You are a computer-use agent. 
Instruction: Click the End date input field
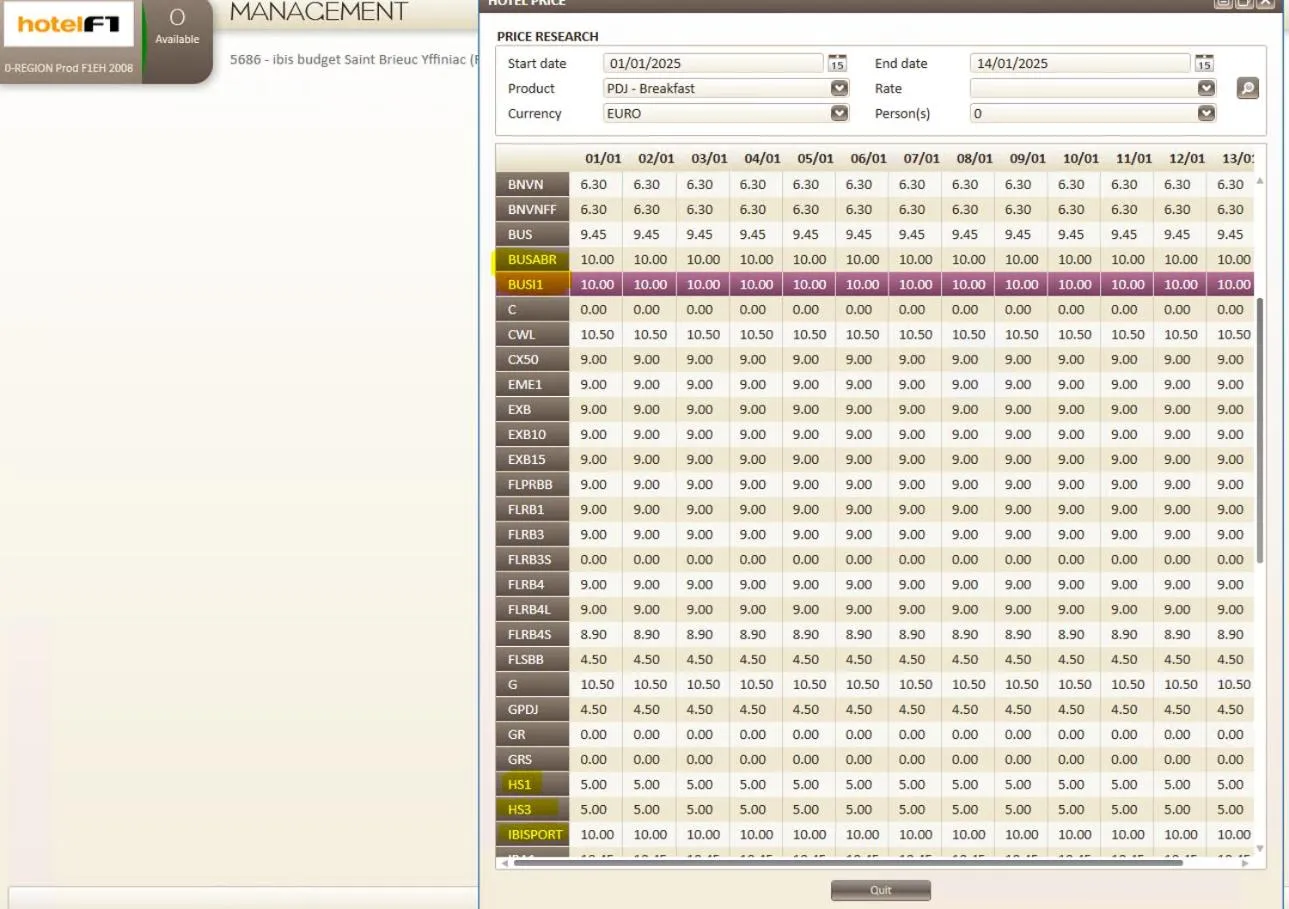point(1079,63)
